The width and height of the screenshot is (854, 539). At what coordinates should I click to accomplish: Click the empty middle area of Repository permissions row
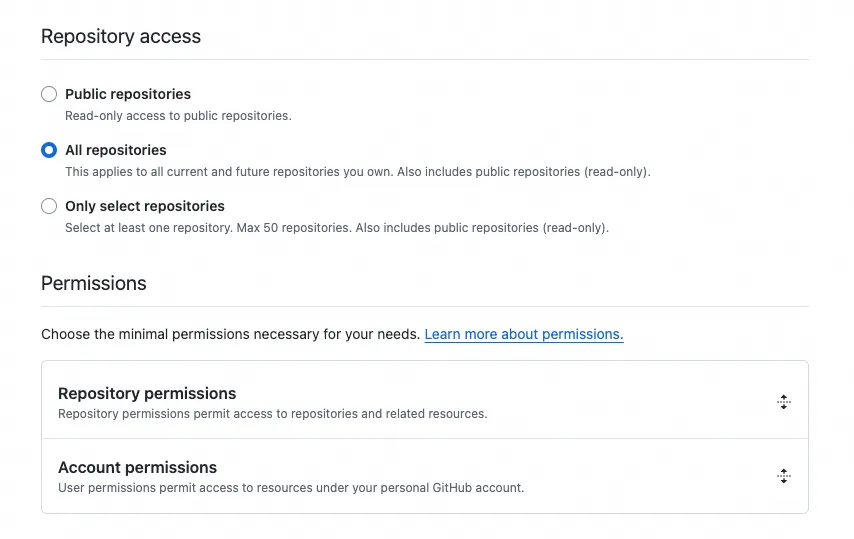[620, 402]
